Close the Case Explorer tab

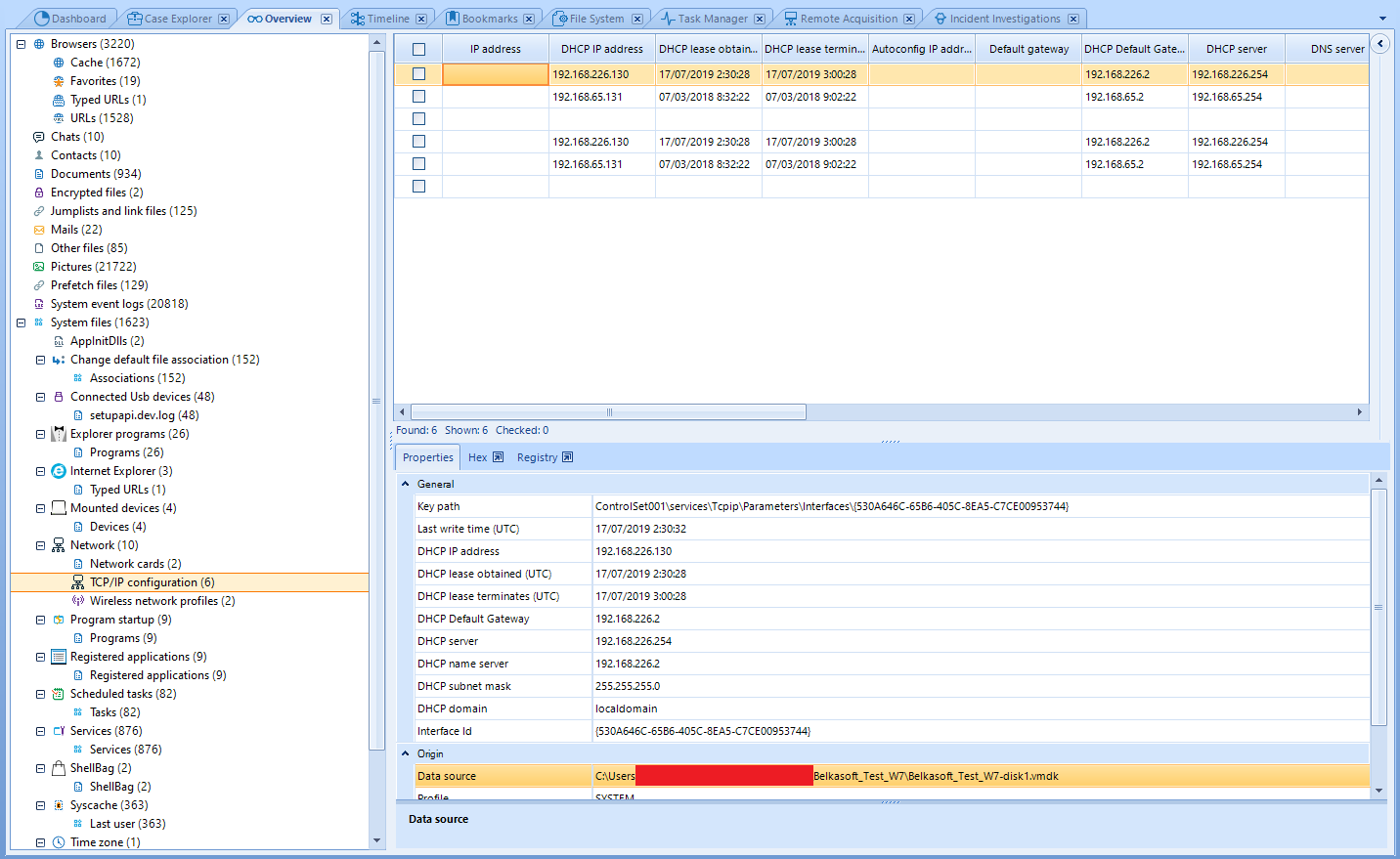tap(224, 19)
